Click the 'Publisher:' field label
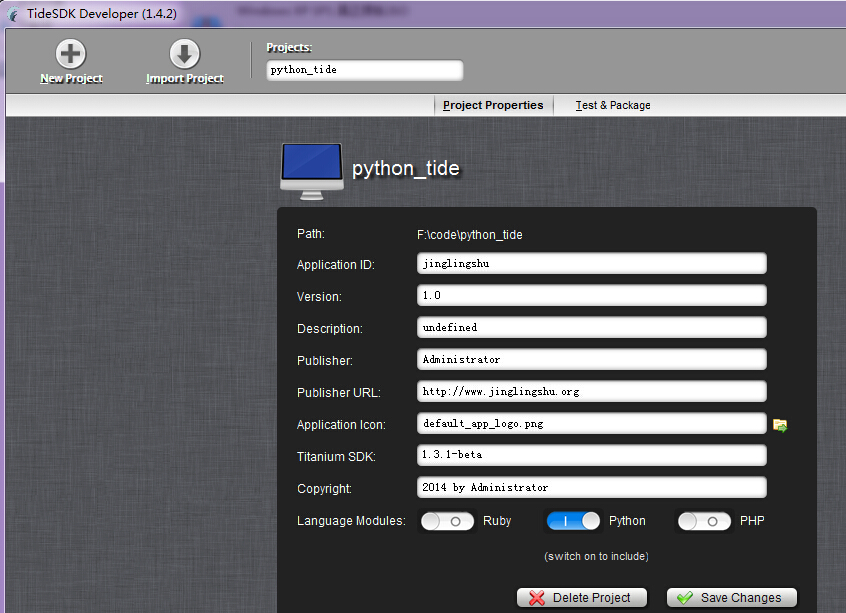846x613 pixels. coord(325,361)
